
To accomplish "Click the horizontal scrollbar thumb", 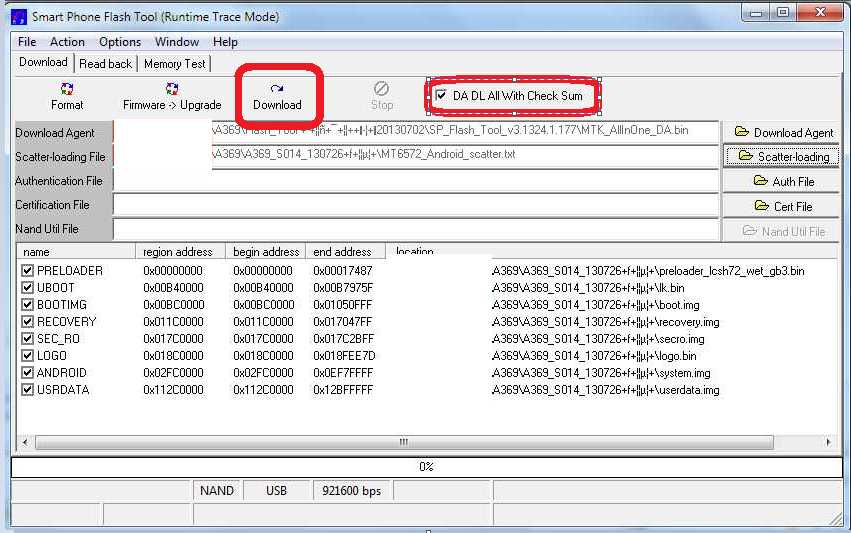I will tap(404, 442).
